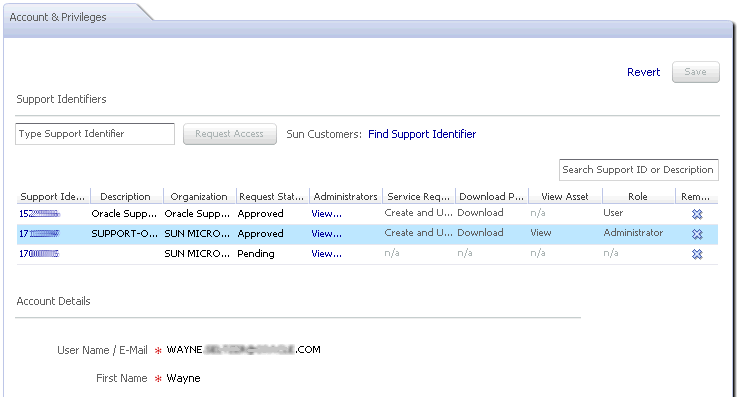This screenshot has height=397, width=737.
Task: Sort by Role column header
Action: pos(638,196)
